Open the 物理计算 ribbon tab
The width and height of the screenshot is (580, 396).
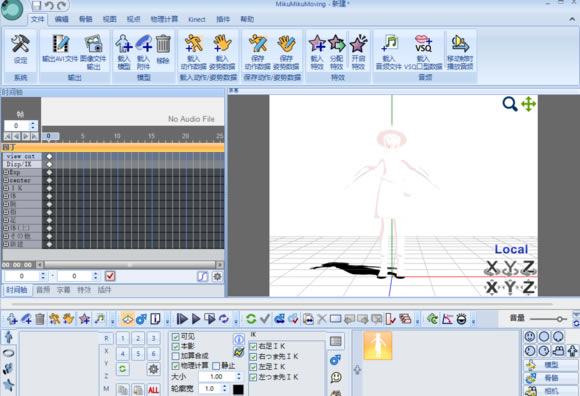click(164, 19)
